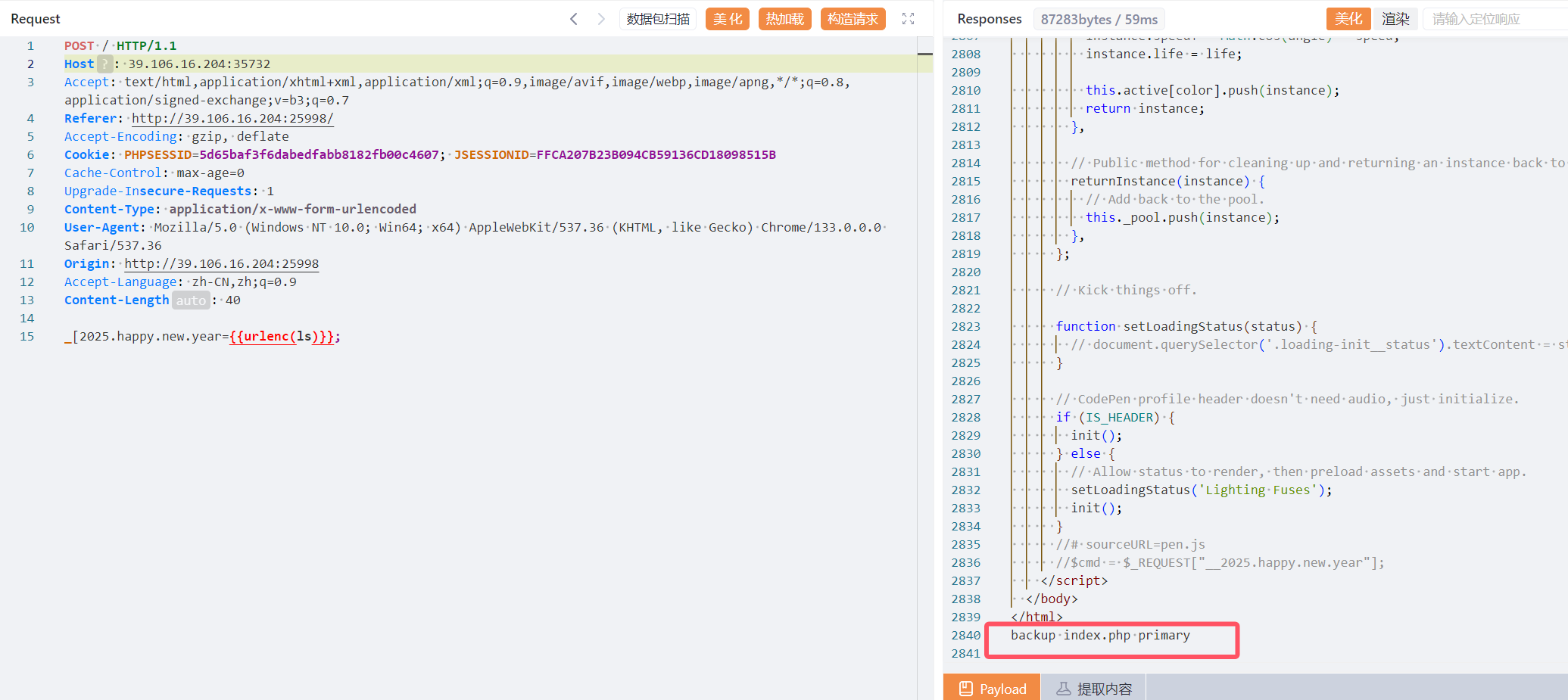This screenshot has width=1568, height=700.
Task: Click the Responses panel title
Action: tap(989, 19)
